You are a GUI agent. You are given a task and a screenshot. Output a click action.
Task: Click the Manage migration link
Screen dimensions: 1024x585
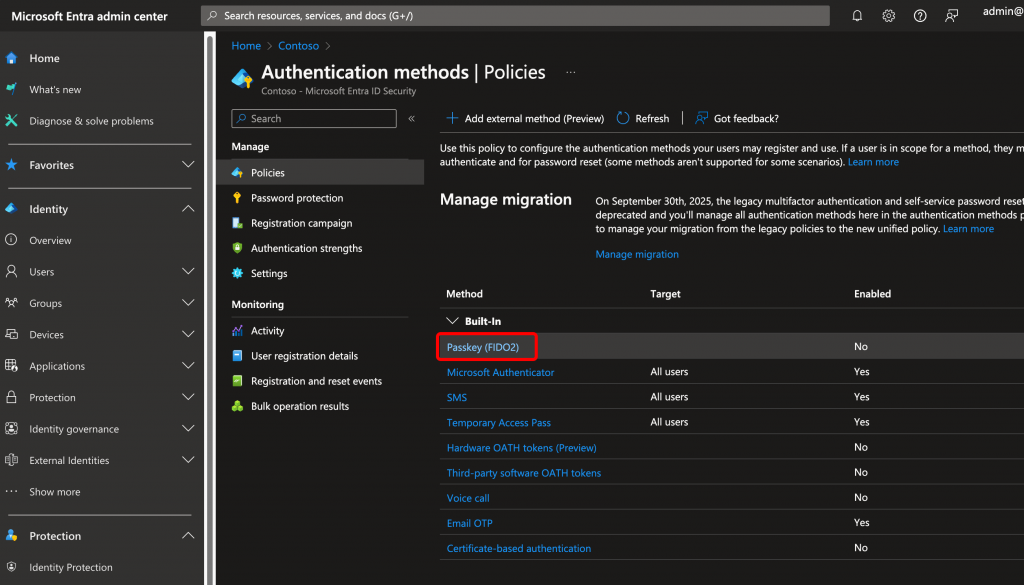[637, 254]
